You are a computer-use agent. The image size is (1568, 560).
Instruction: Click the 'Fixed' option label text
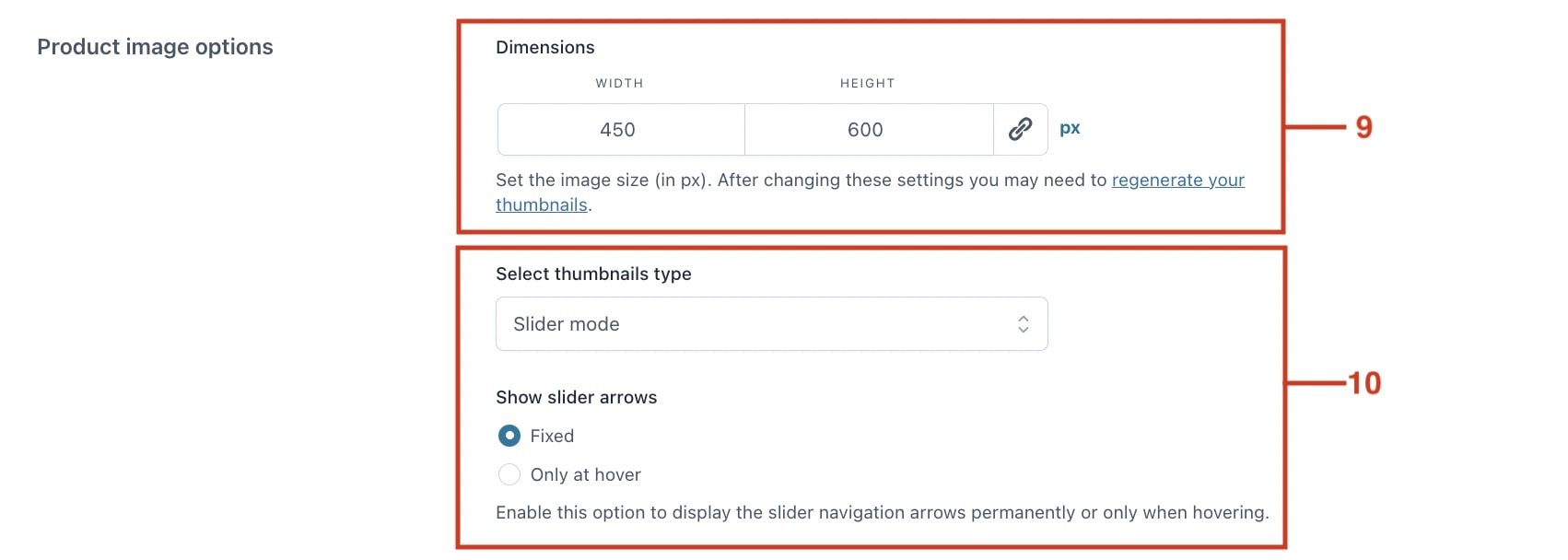pyautogui.click(x=552, y=436)
